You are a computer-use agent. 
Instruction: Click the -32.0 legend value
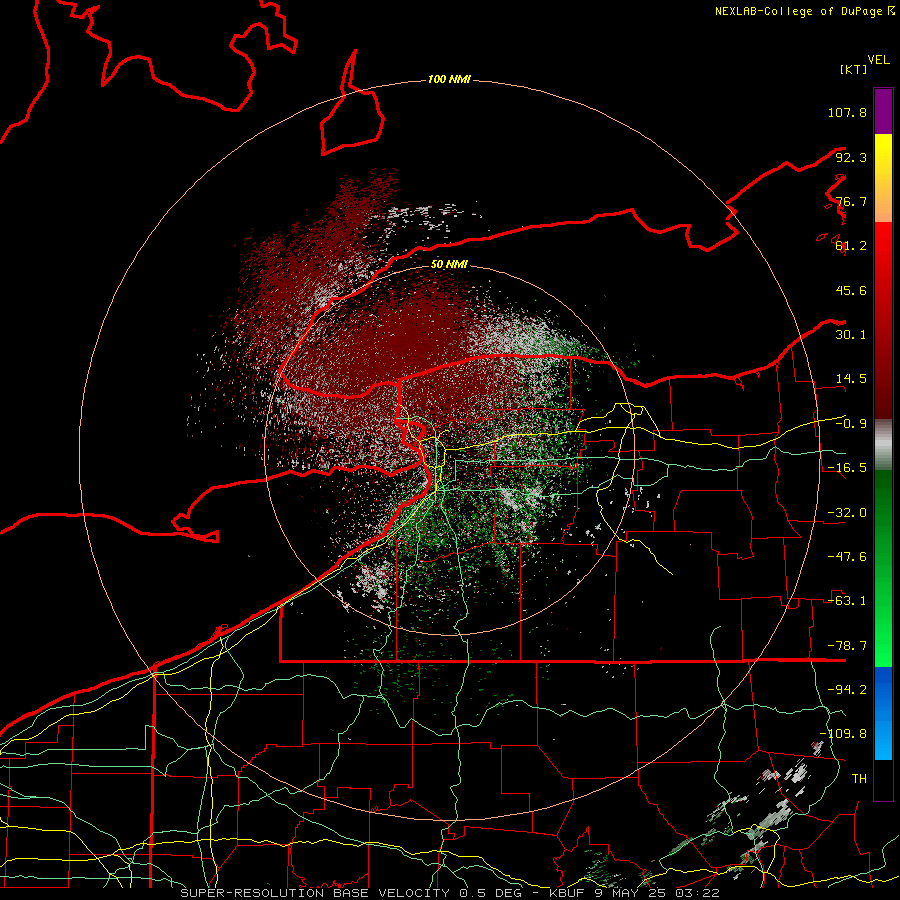(x=847, y=513)
